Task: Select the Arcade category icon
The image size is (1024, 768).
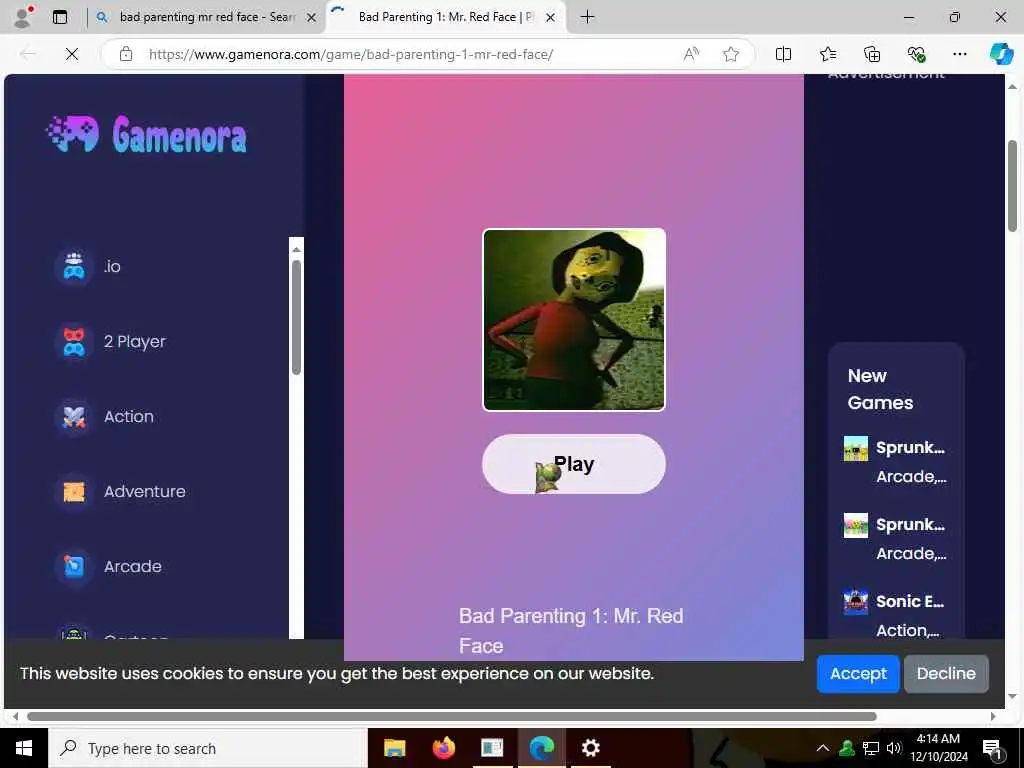Action: (74, 566)
